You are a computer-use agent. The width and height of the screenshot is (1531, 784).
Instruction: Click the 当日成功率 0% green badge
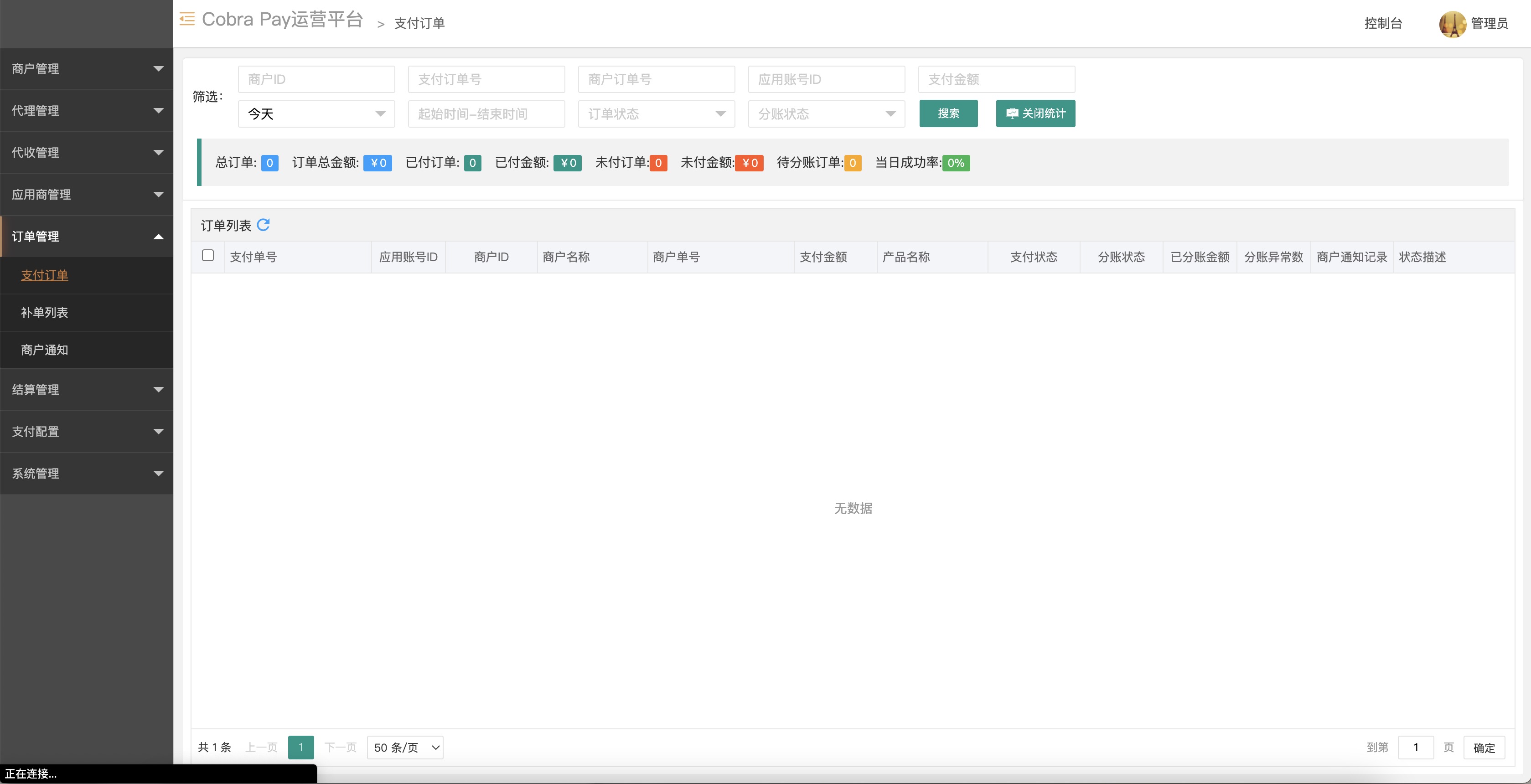(956, 163)
